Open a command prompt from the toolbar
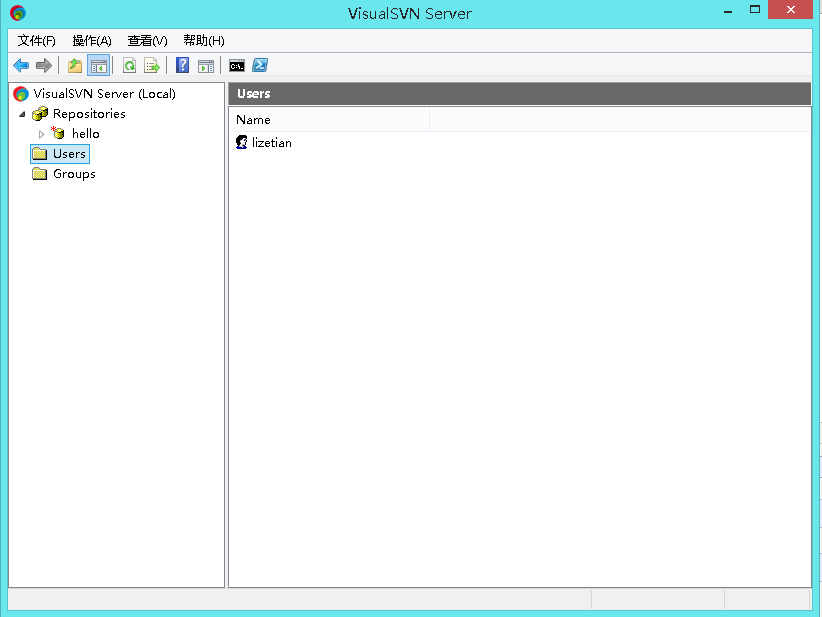This screenshot has height=617, width=822. (x=236, y=65)
